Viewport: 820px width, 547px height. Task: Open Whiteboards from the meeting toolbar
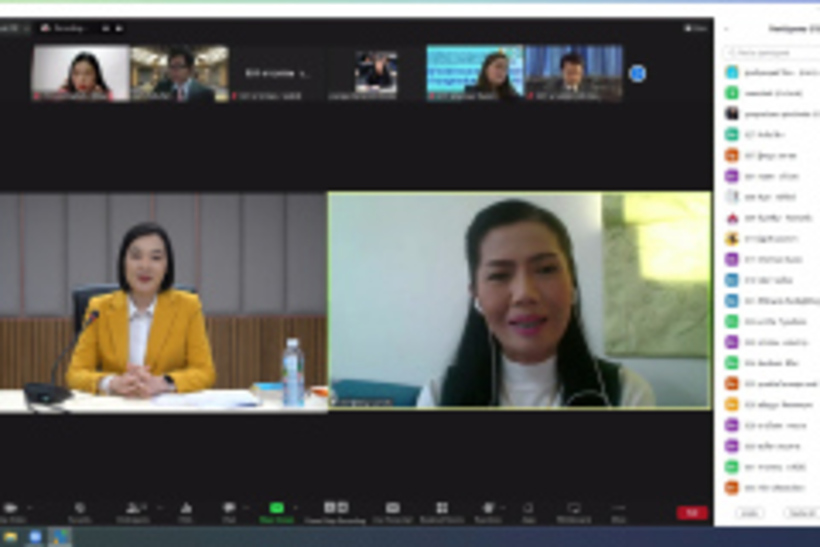574,512
